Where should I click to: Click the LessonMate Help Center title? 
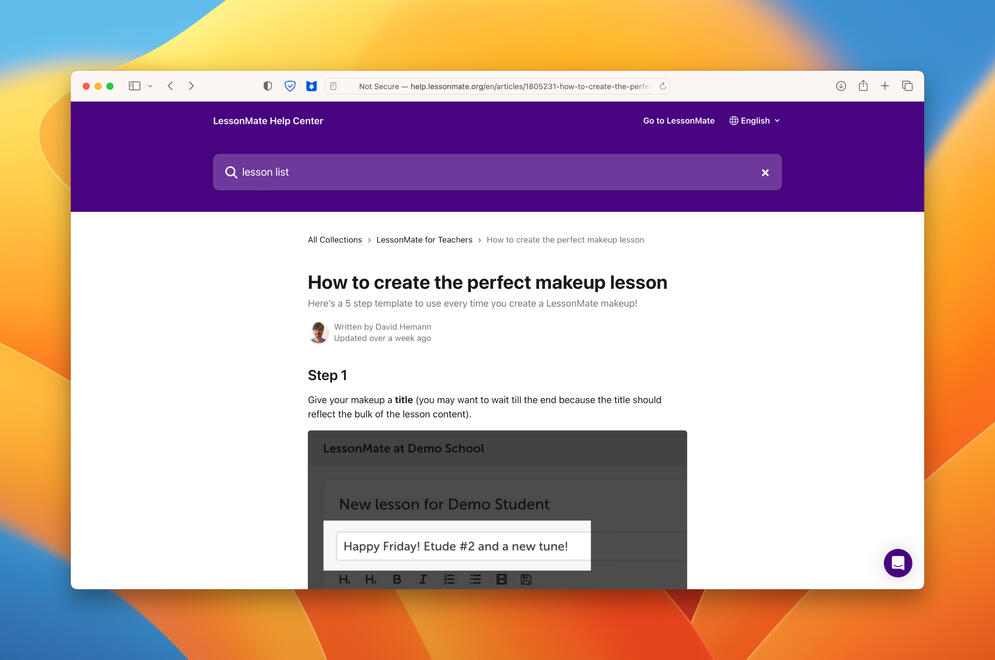[268, 121]
